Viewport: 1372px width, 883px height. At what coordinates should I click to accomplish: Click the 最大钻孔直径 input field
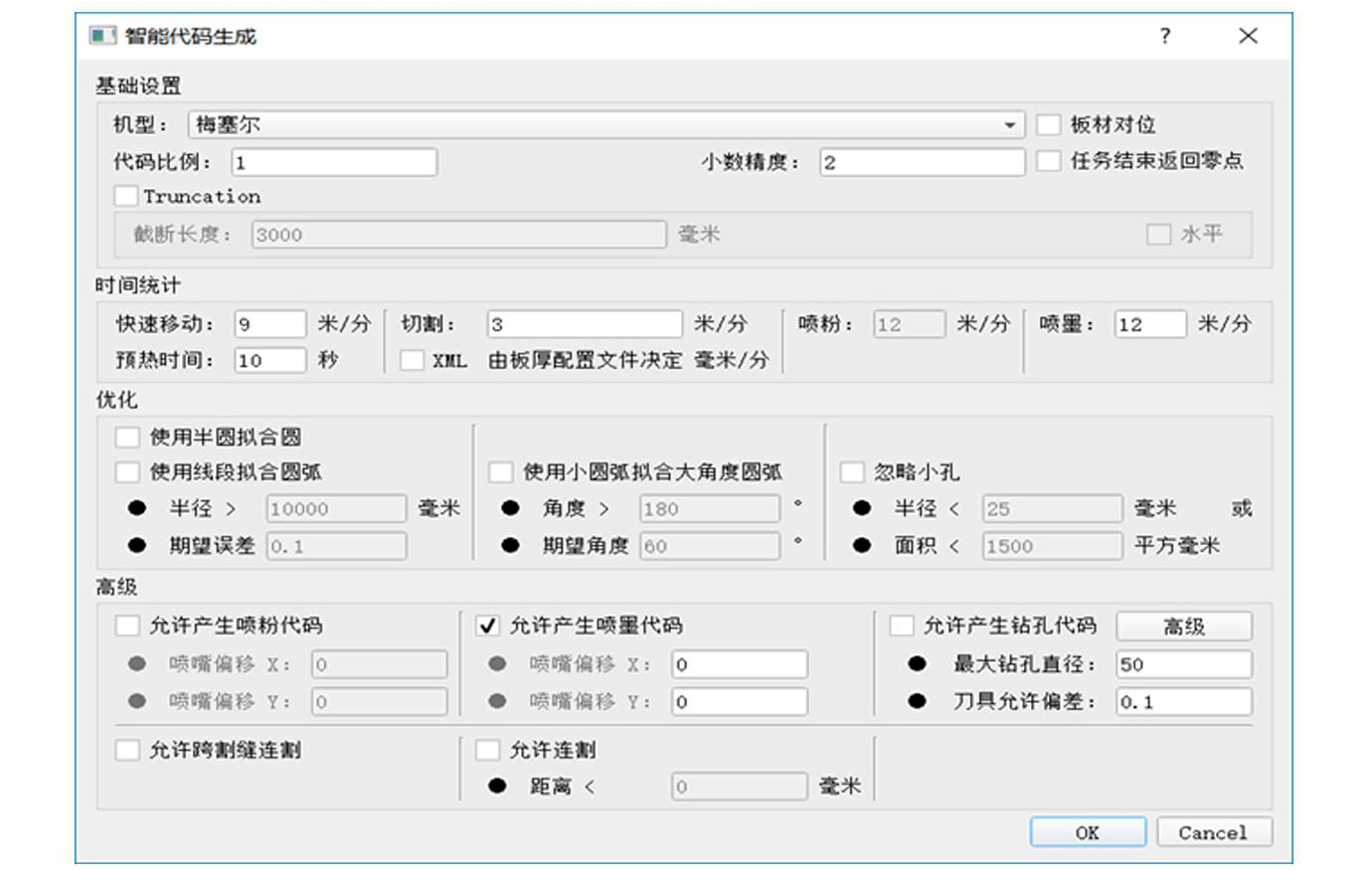coord(1184,664)
